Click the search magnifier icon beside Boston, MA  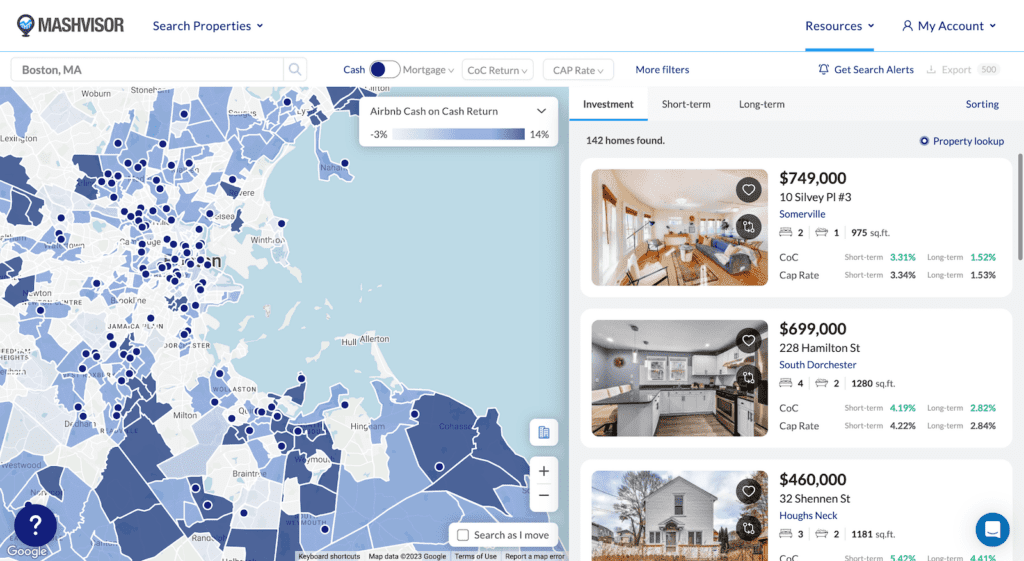coord(295,70)
